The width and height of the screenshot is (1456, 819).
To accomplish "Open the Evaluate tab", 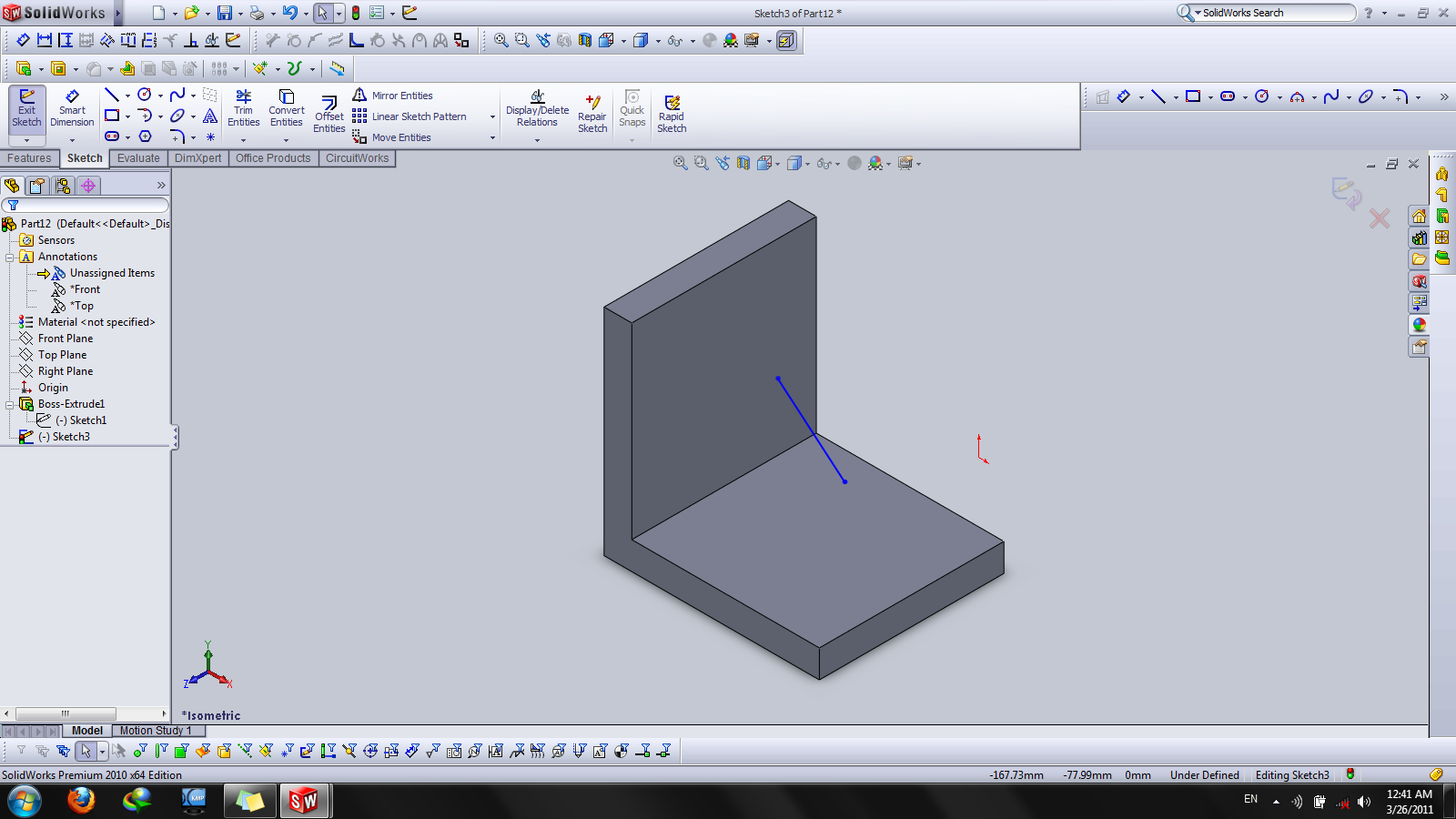I will [138, 158].
